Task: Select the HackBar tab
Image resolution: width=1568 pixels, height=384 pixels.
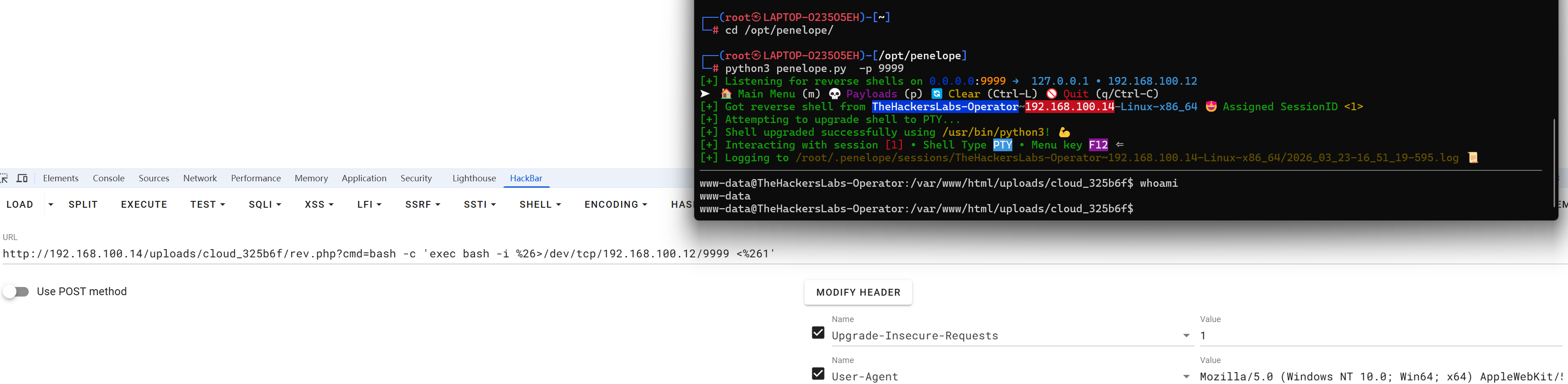Action: [526, 178]
